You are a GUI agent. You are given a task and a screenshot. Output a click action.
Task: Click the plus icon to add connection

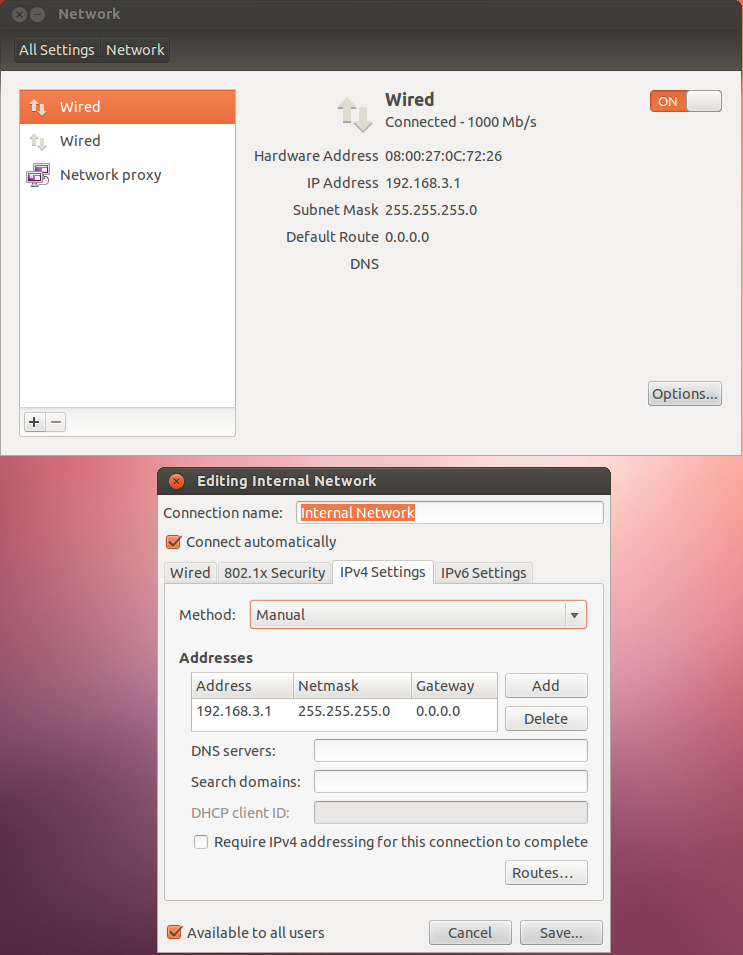pyautogui.click(x=34, y=422)
